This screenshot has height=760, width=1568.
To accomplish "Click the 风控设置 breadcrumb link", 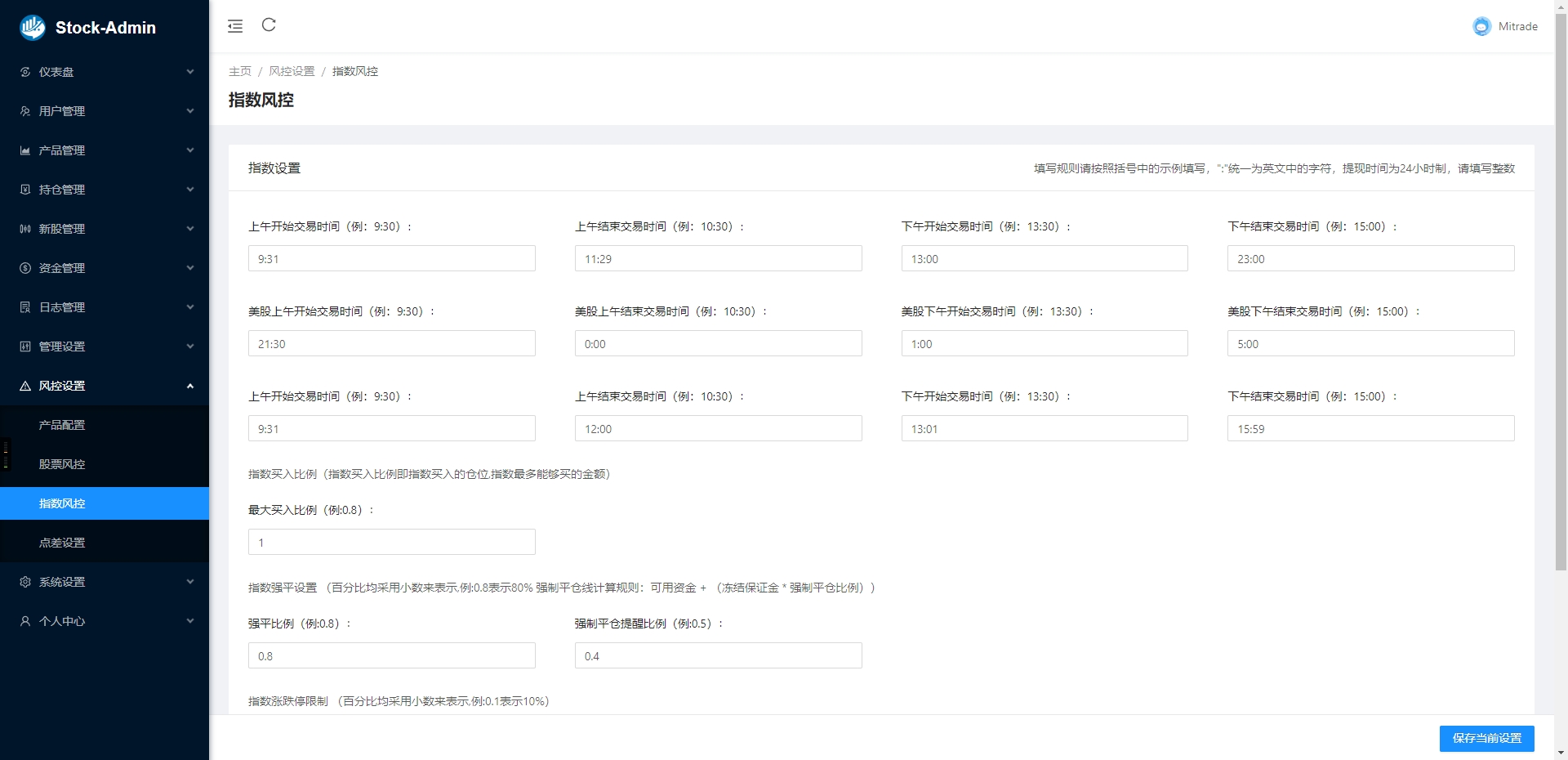I will click(292, 71).
